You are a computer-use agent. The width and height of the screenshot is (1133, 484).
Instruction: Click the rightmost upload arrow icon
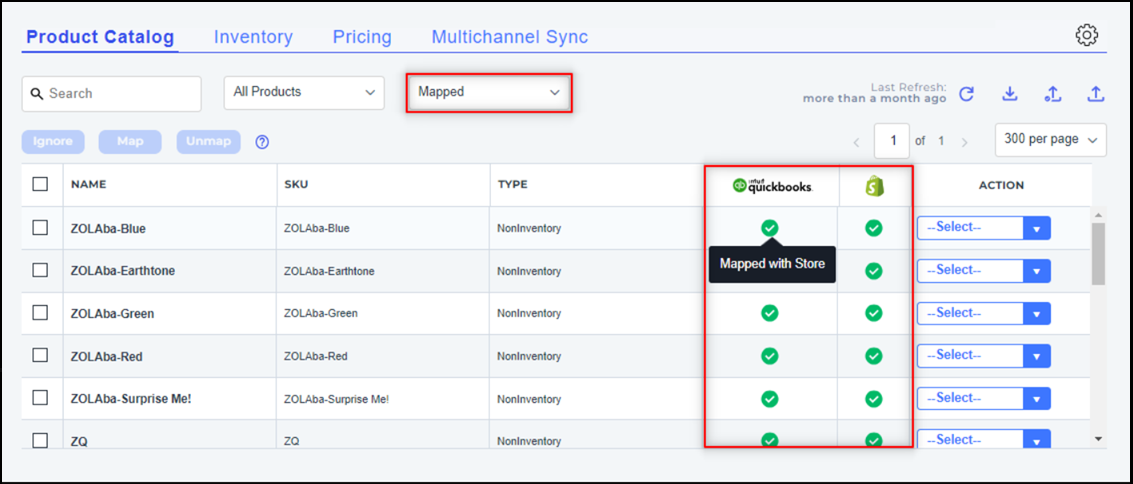tap(1096, 94)
